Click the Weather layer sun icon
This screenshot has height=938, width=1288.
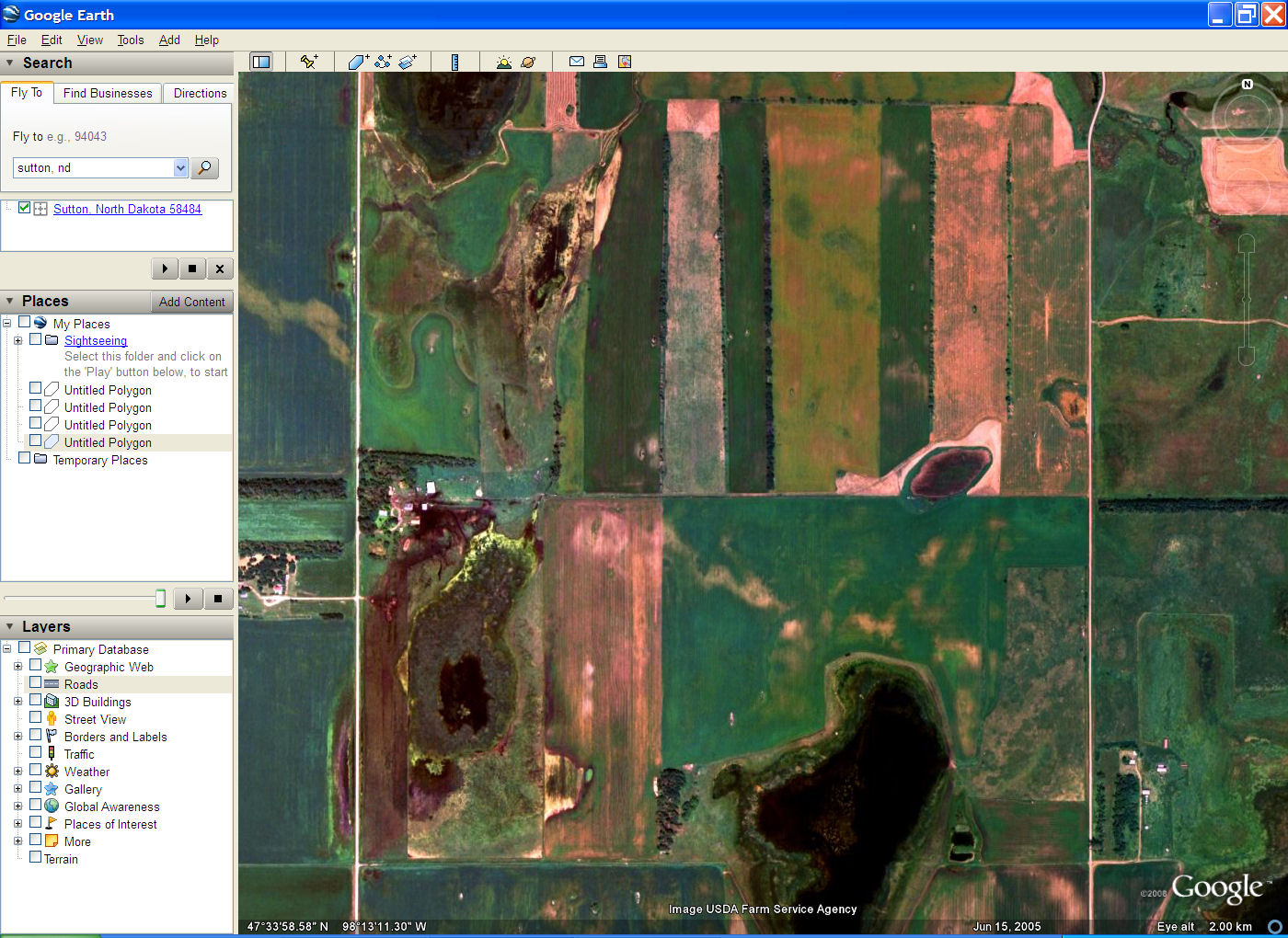52,771
